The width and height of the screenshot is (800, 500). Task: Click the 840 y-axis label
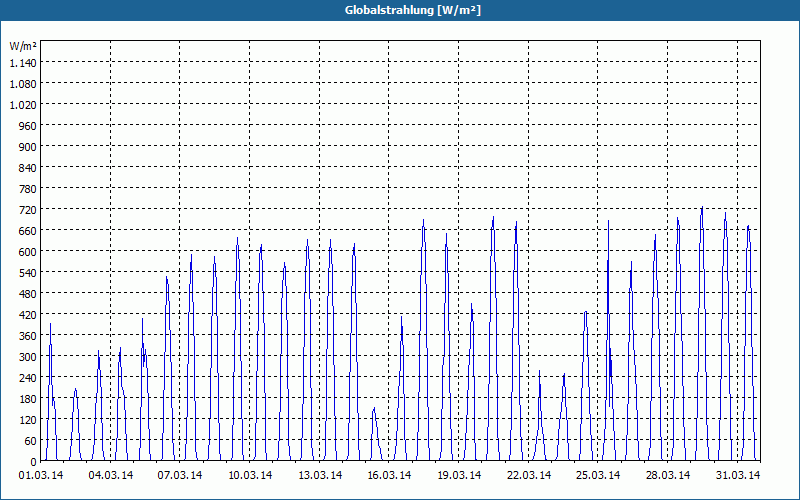28,168
